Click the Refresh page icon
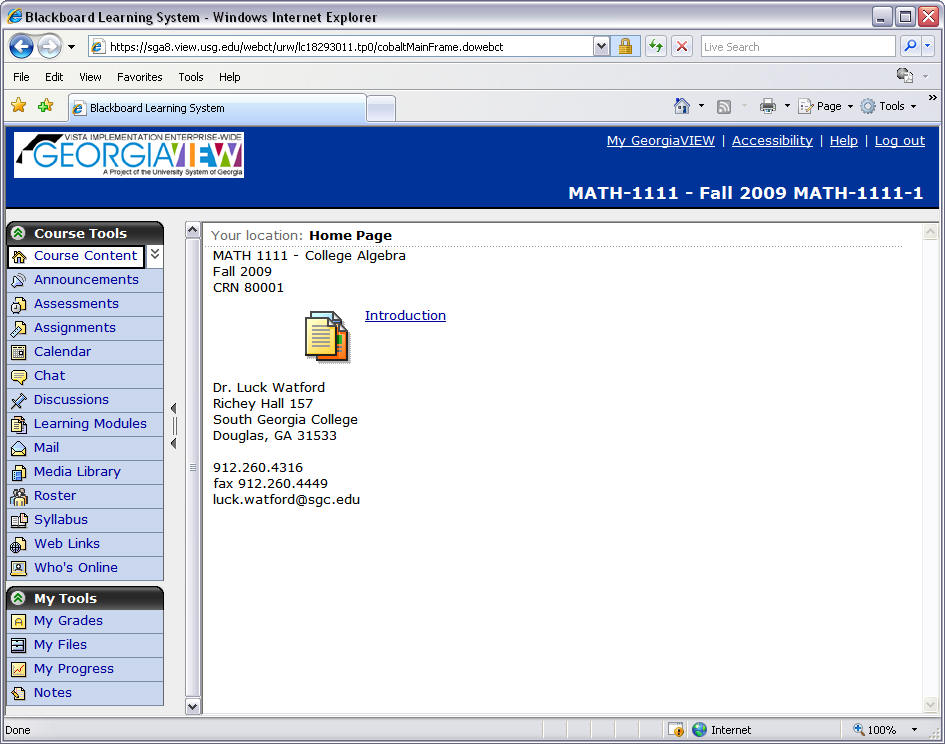 coord(656,46)
